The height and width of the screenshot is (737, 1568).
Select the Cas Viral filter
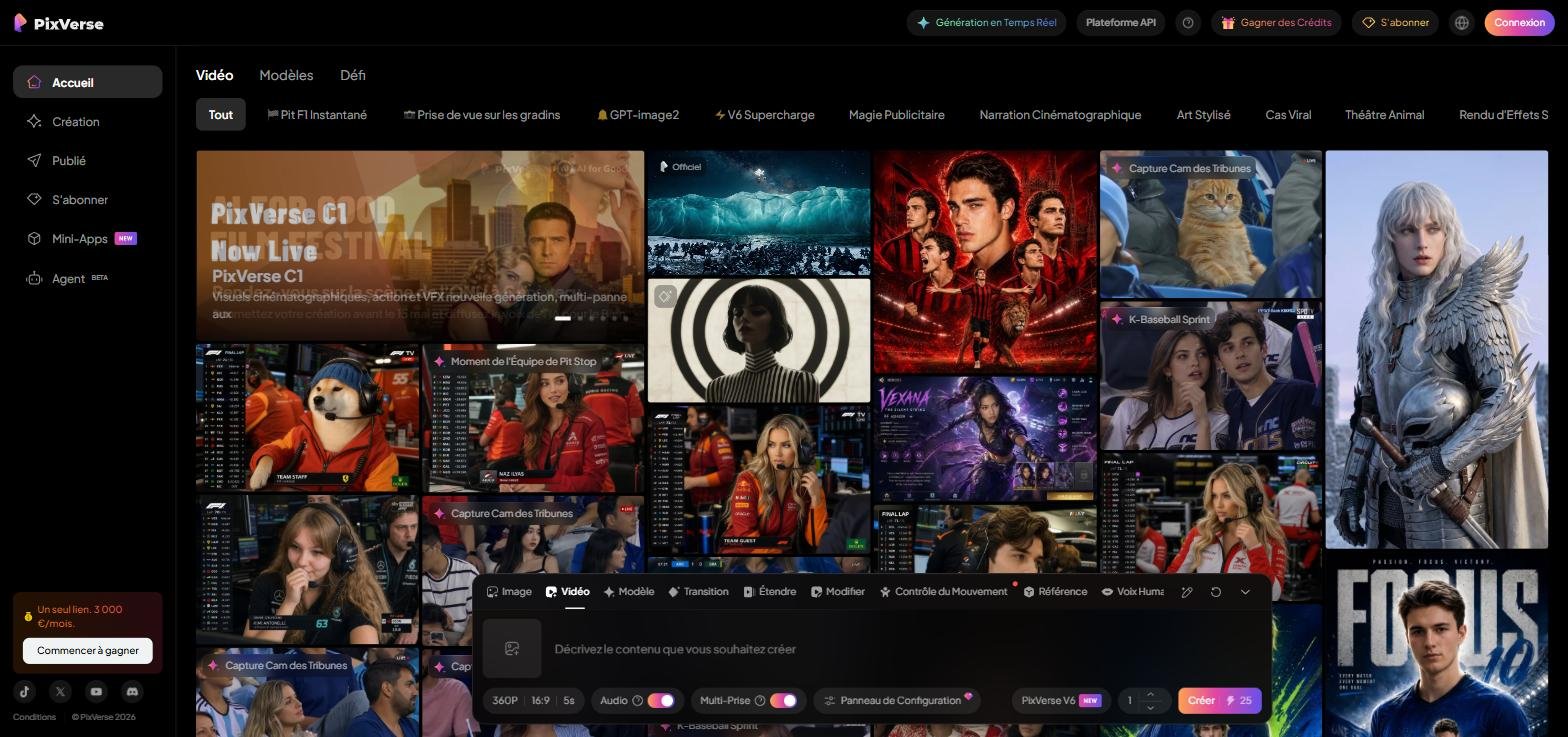point(1288,115)
